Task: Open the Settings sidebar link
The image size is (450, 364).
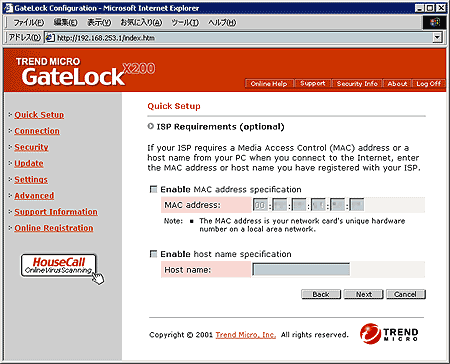Action: coord(31,179)
